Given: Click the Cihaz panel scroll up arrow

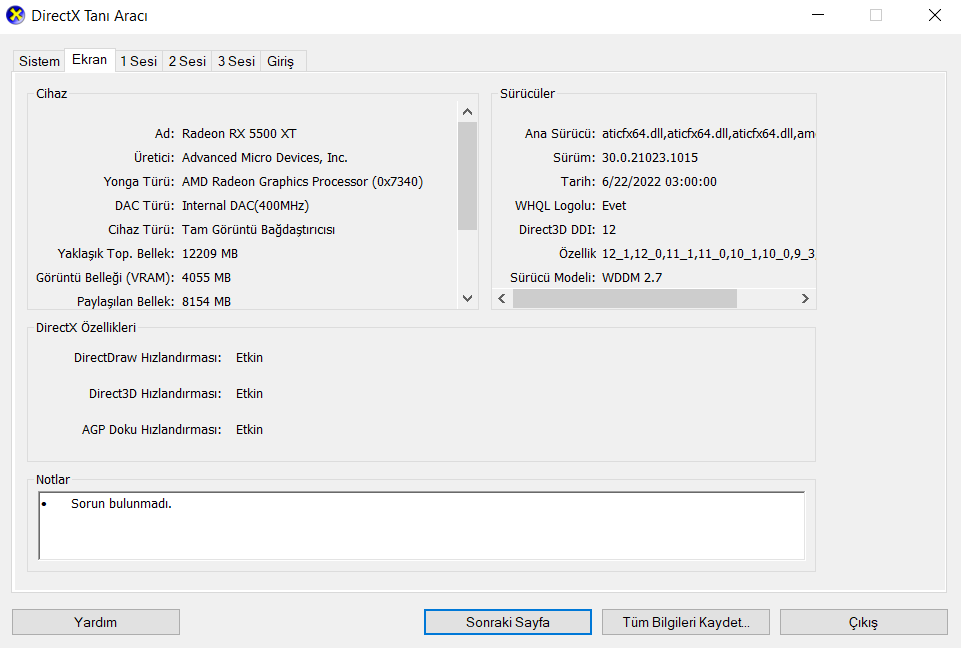Looking at the screenshot, I should tap(467, 112).
